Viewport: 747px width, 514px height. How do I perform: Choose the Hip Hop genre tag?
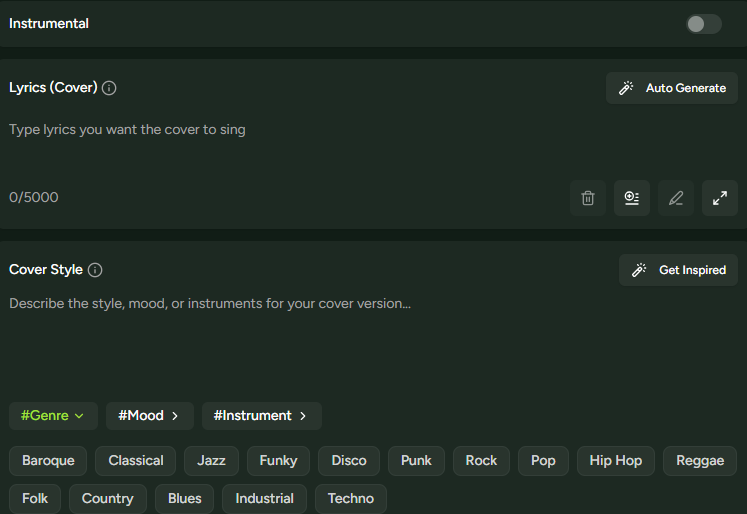(615, 461)
